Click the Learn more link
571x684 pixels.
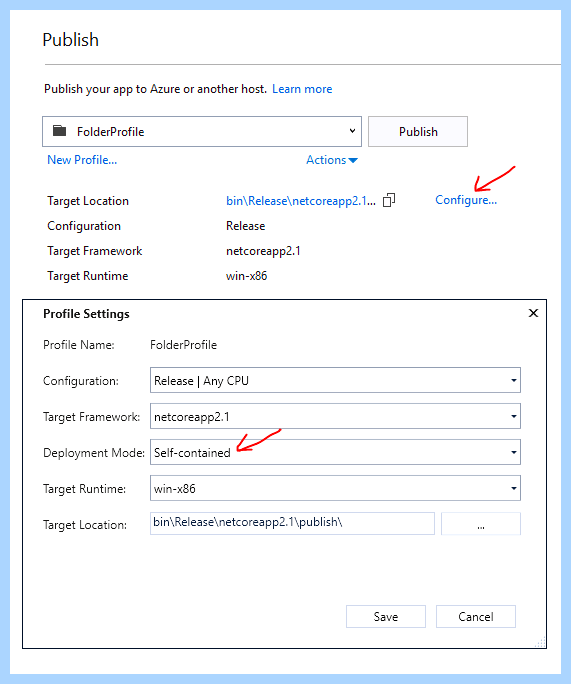pos(302,89)
